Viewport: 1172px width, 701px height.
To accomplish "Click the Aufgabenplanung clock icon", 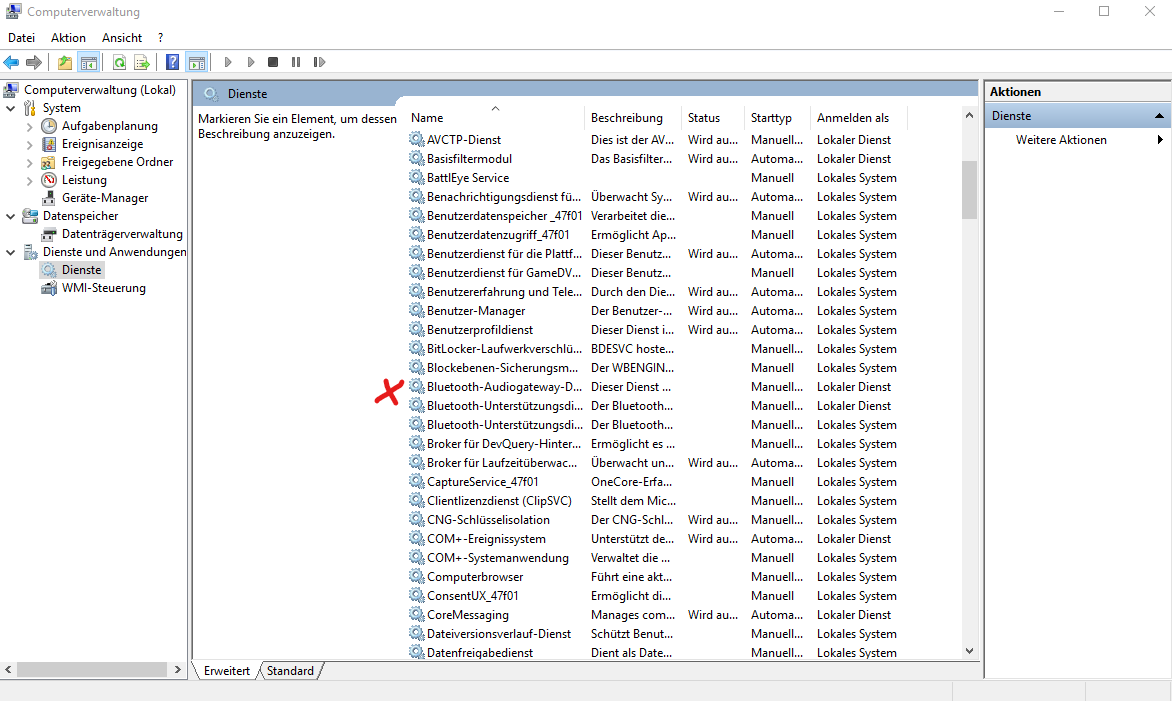I will click(49, 126).
